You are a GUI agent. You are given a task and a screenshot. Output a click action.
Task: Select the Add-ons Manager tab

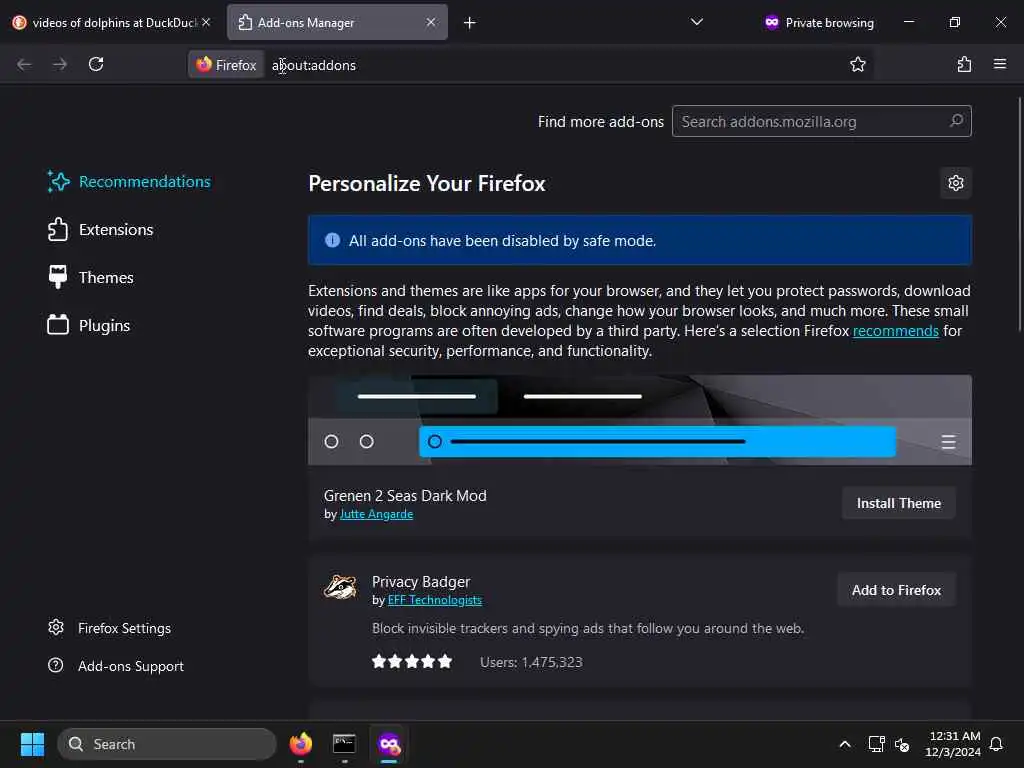[x=337, y=22]
